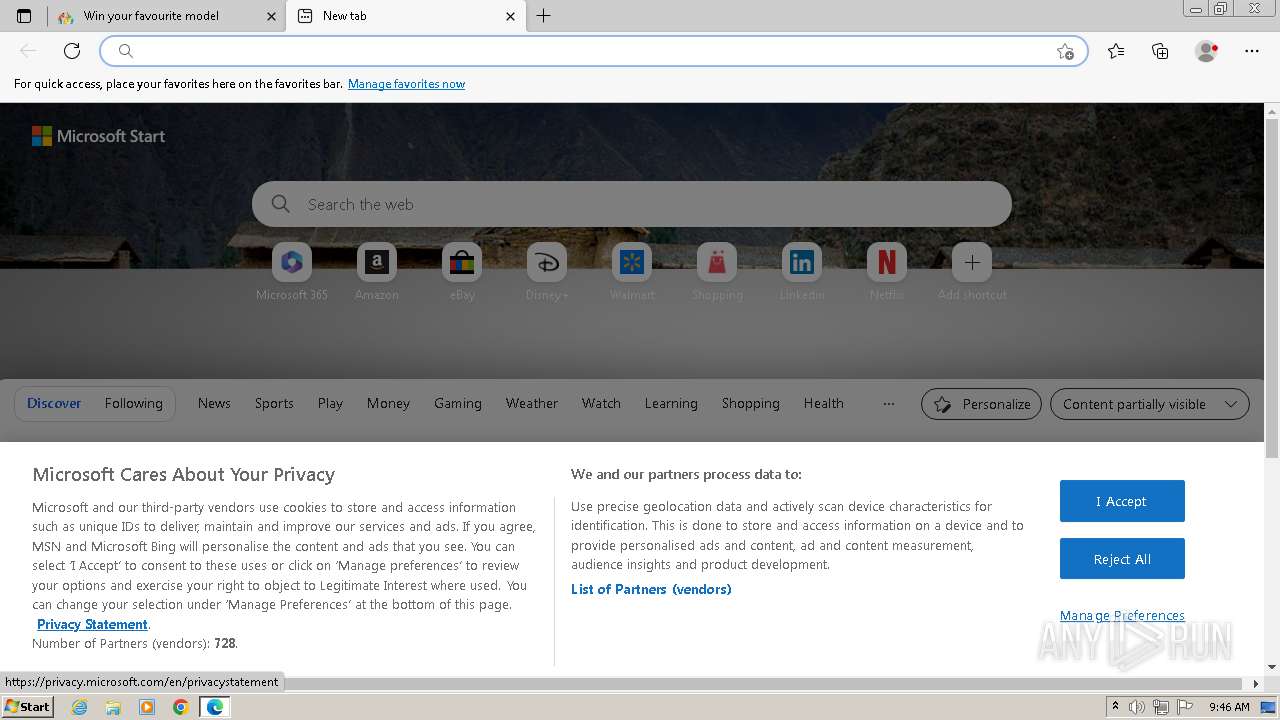Launch Internet Explorer from taskbar

pos(80,707)
